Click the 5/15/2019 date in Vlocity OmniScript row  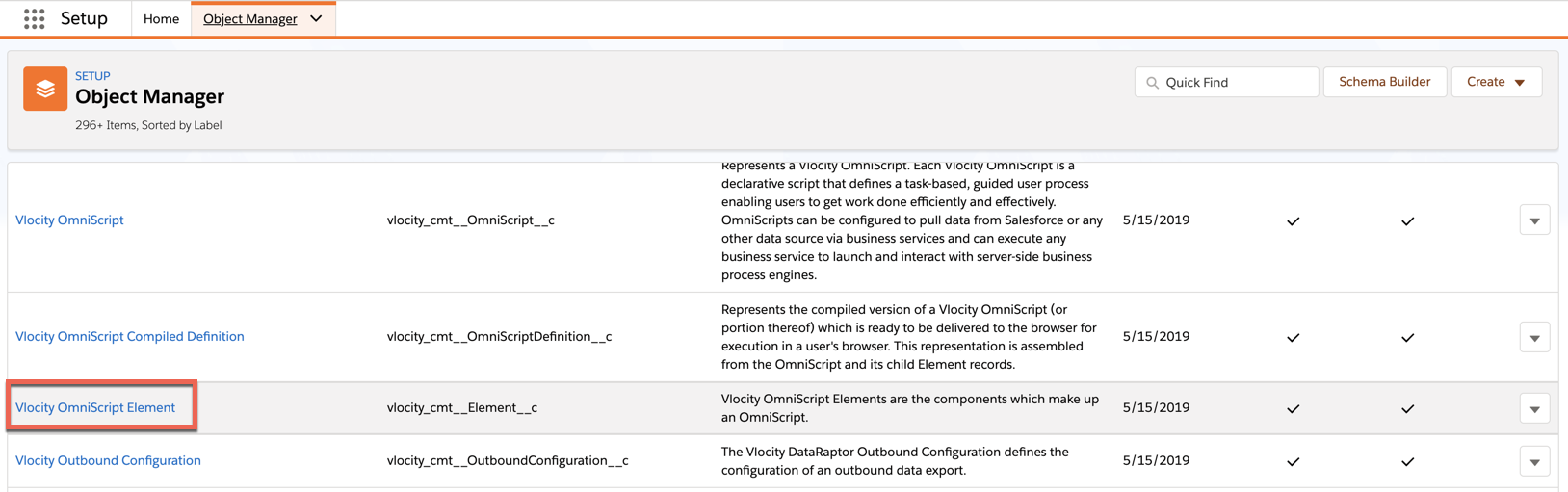click(1156, 220)
